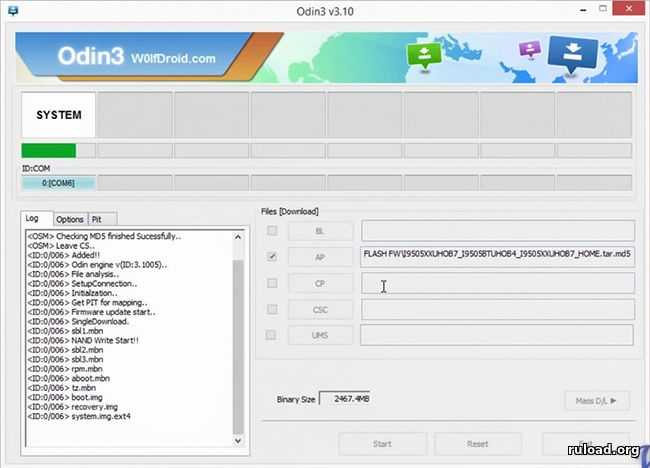
Task: Open the Pit tab
Action: 103,219
